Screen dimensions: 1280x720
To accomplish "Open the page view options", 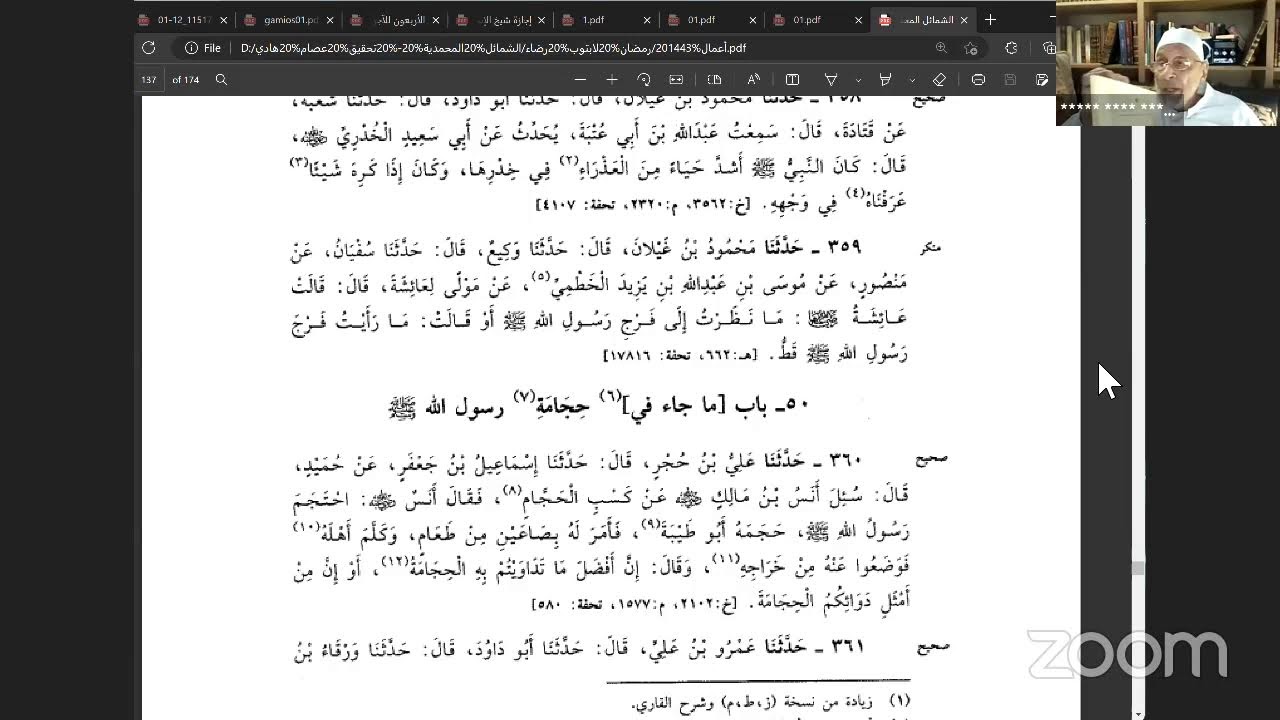I will click(x=714, y=80).
